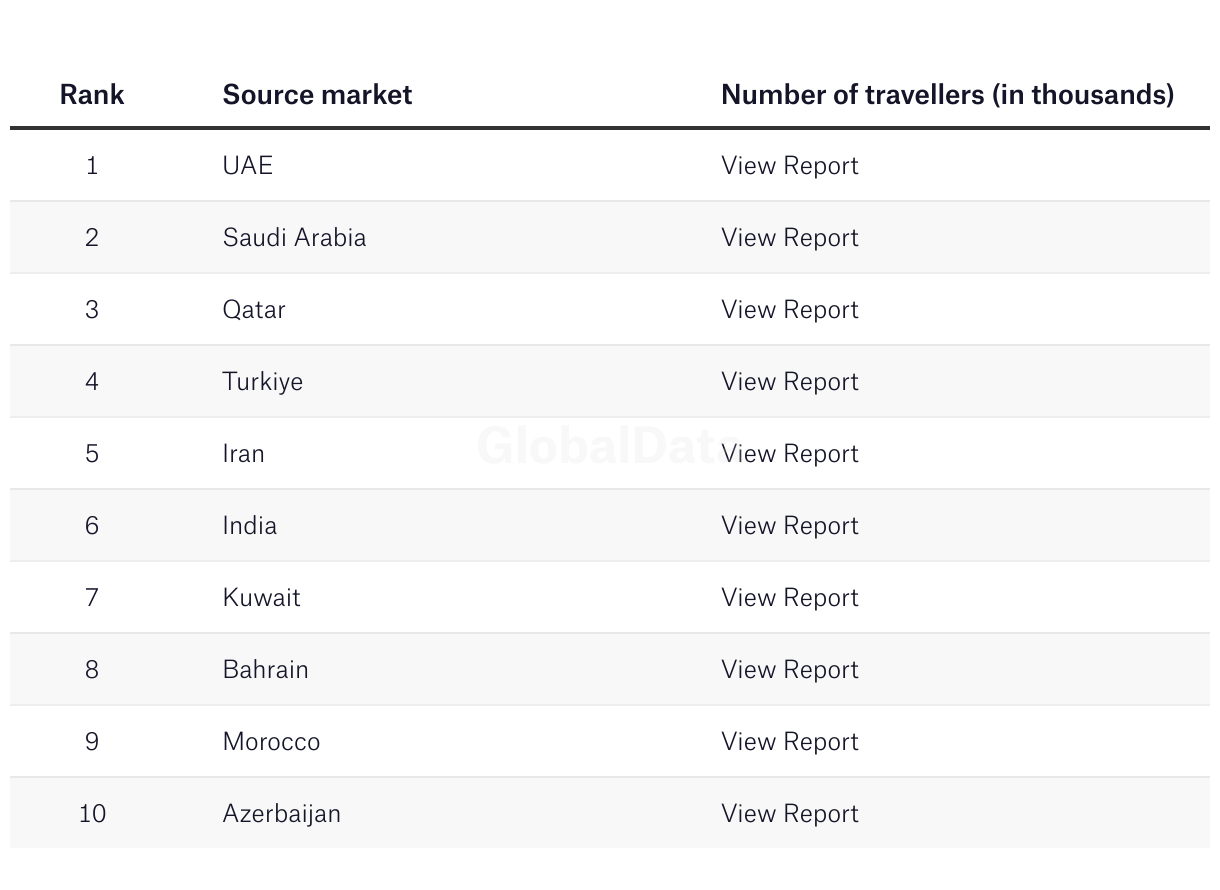1220x890 pixels.
Task: Click the Number of travellers column header
Action: click(947, 95)
